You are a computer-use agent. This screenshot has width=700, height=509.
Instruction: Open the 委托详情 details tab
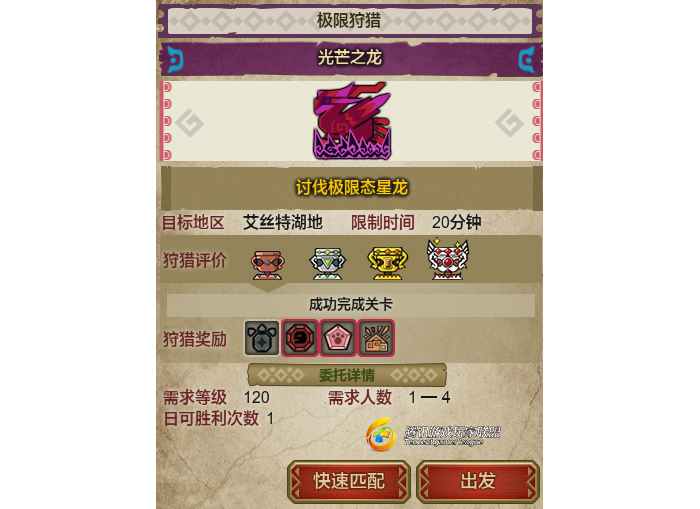tap(347, 375)
